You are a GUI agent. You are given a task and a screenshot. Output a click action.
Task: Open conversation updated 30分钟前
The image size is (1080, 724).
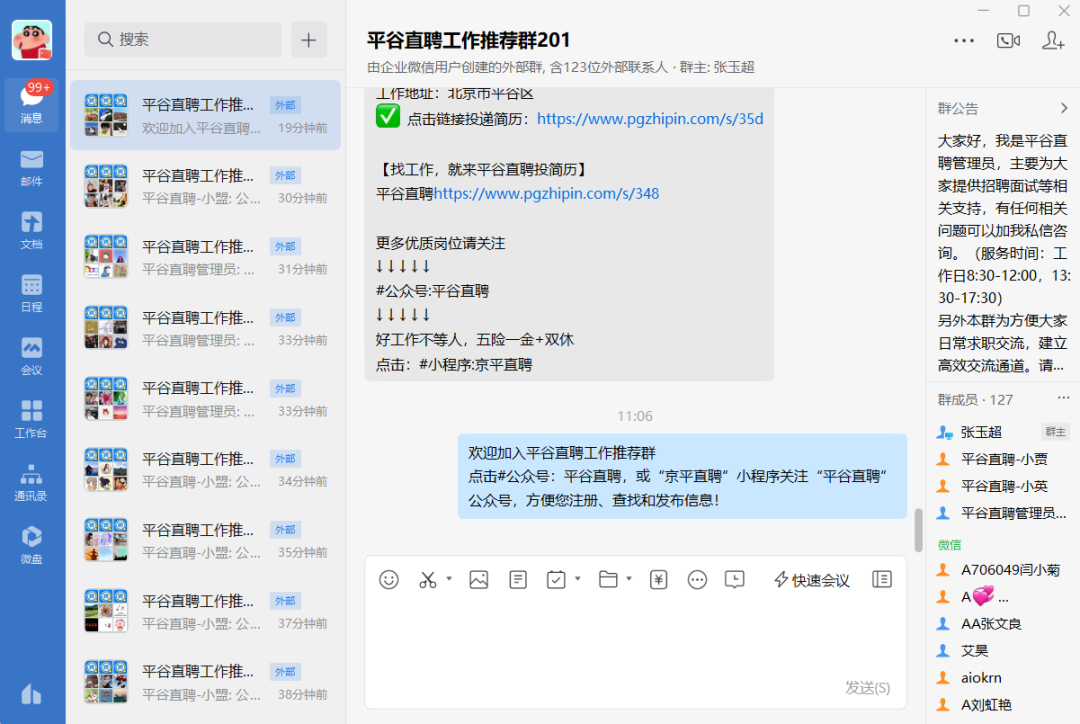(205, 186)
